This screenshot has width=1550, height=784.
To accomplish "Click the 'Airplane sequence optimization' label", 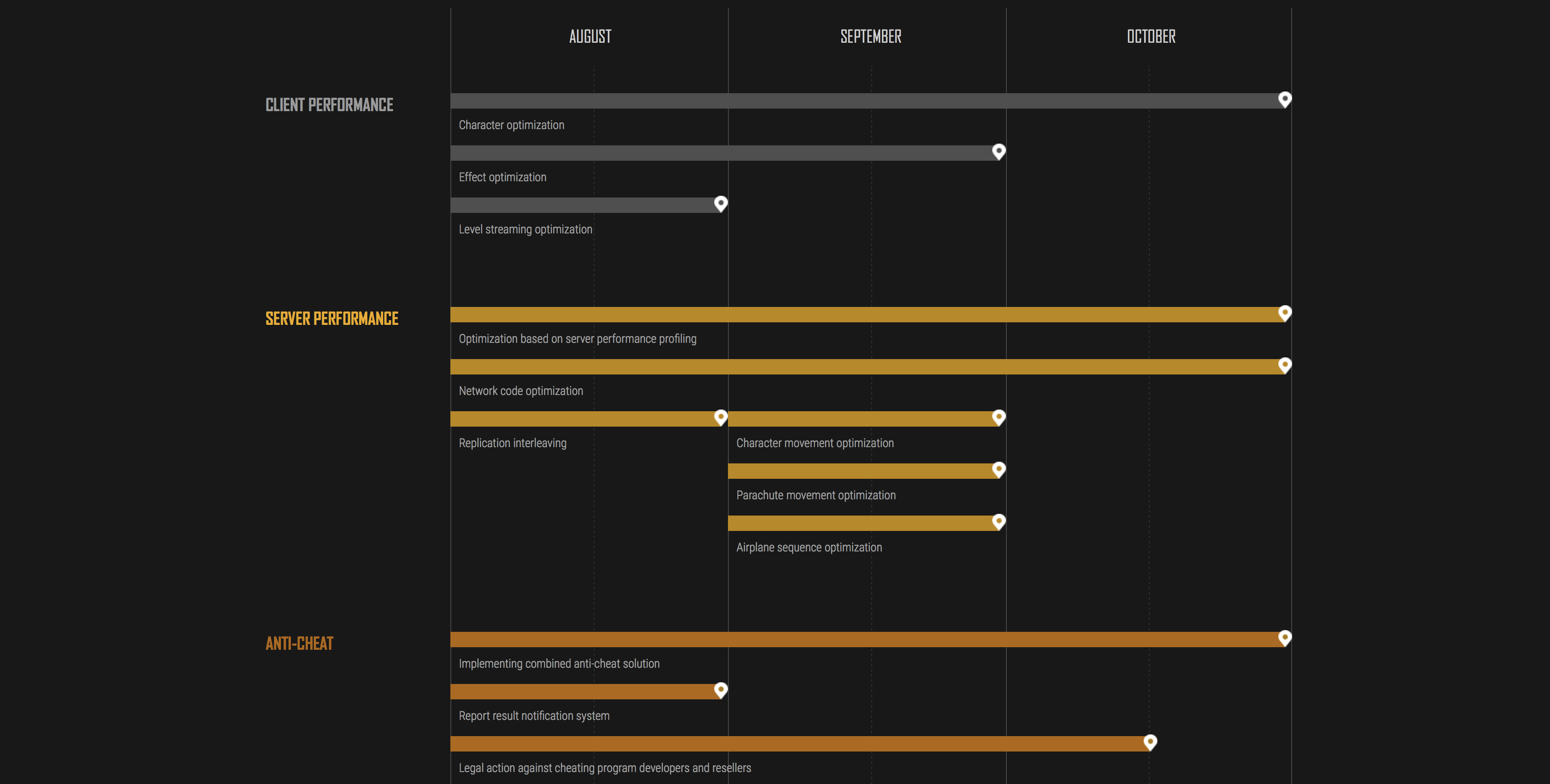I will pos(809,548).
